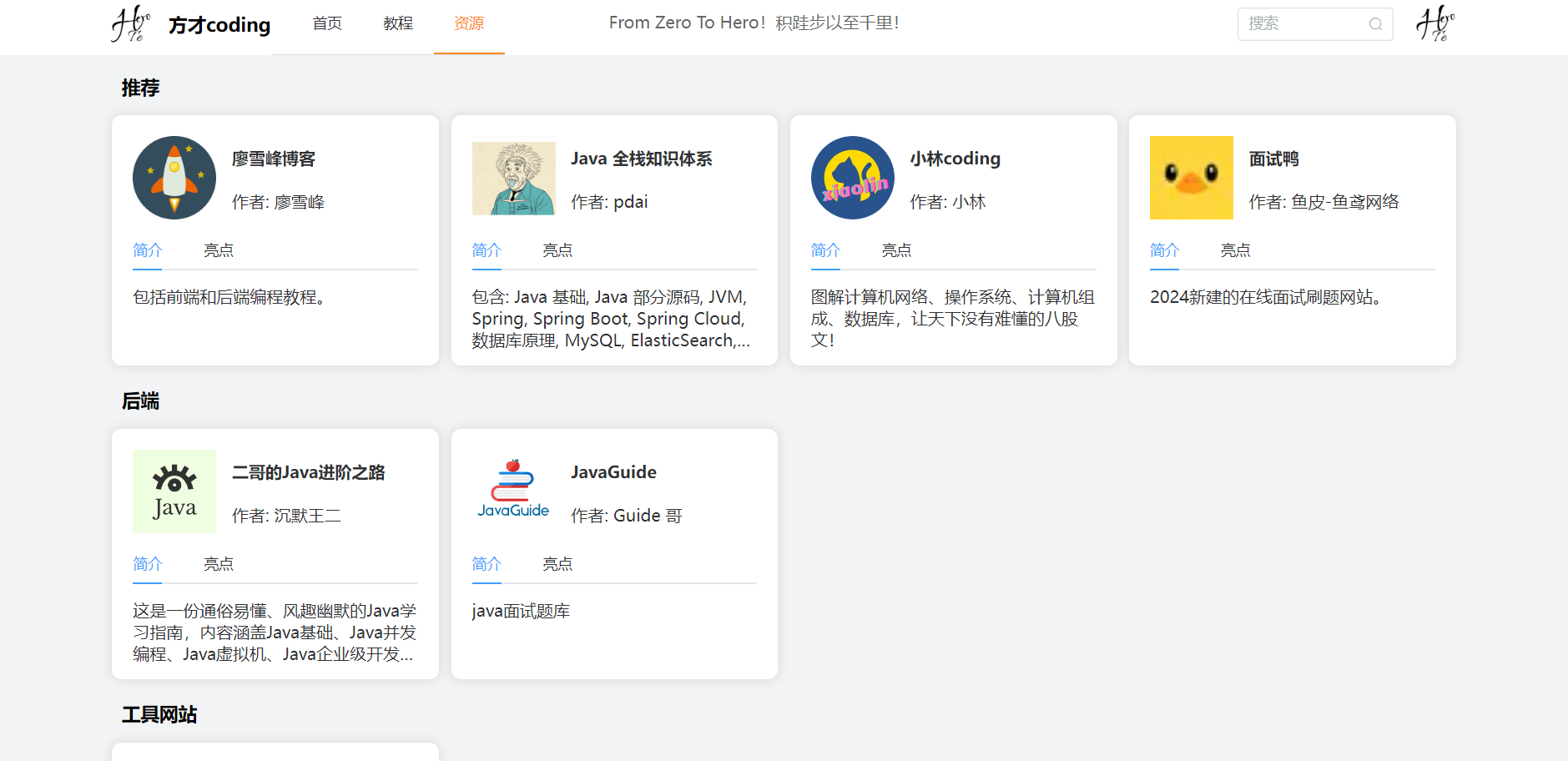The width and height of the screenshot is (1568, 761).
Task: Select 简介 tab in 面试鸭 card
Action: tap(1165, 249)
